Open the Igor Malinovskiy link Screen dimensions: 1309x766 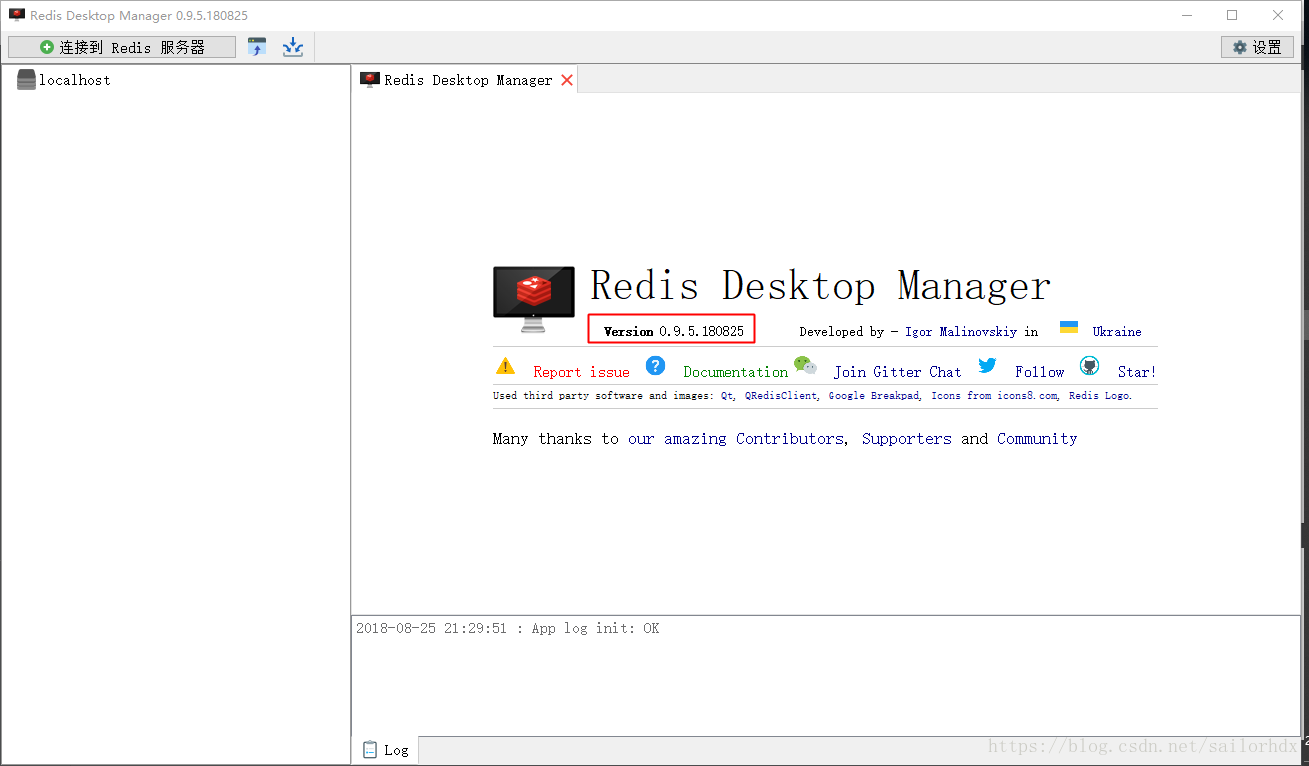point(961,332)
